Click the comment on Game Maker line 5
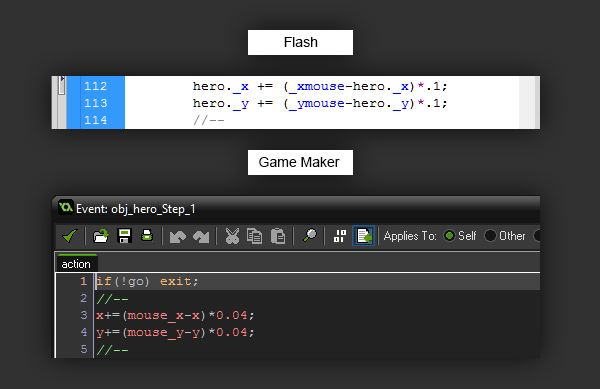This screenshot has width=600, height=389. coord(112,350)
